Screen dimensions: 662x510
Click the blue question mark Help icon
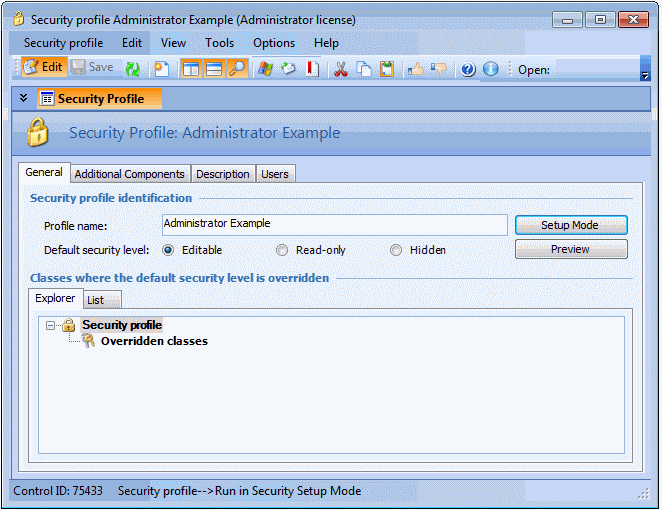tap(468, 69)
